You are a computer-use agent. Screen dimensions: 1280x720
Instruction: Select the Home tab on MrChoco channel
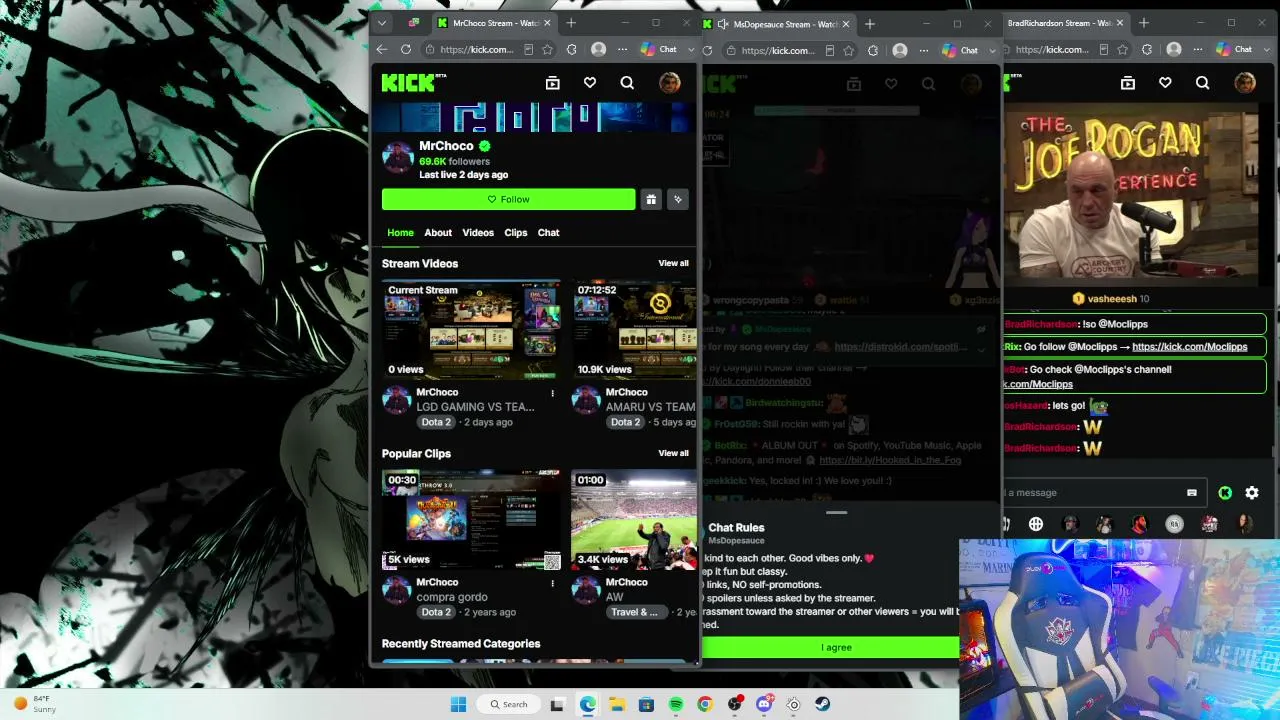pos(400,233)
